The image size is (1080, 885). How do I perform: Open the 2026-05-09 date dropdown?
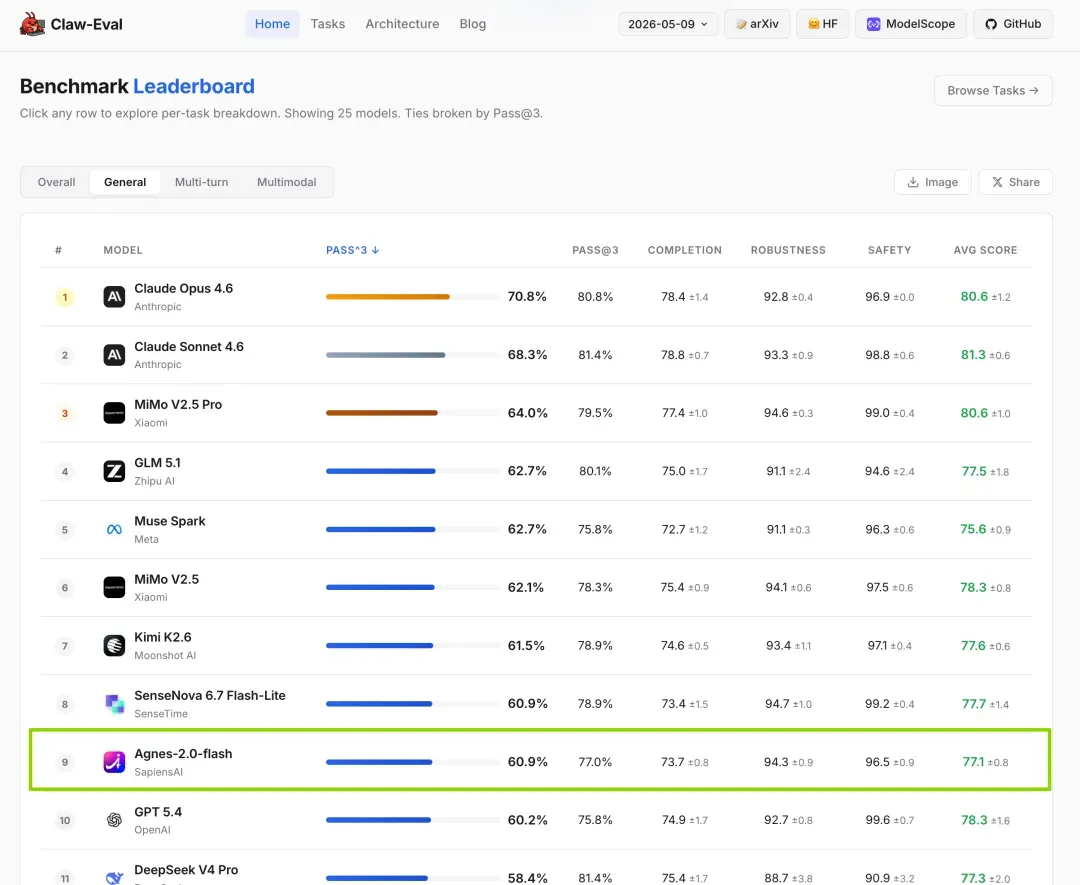[668, 24]
